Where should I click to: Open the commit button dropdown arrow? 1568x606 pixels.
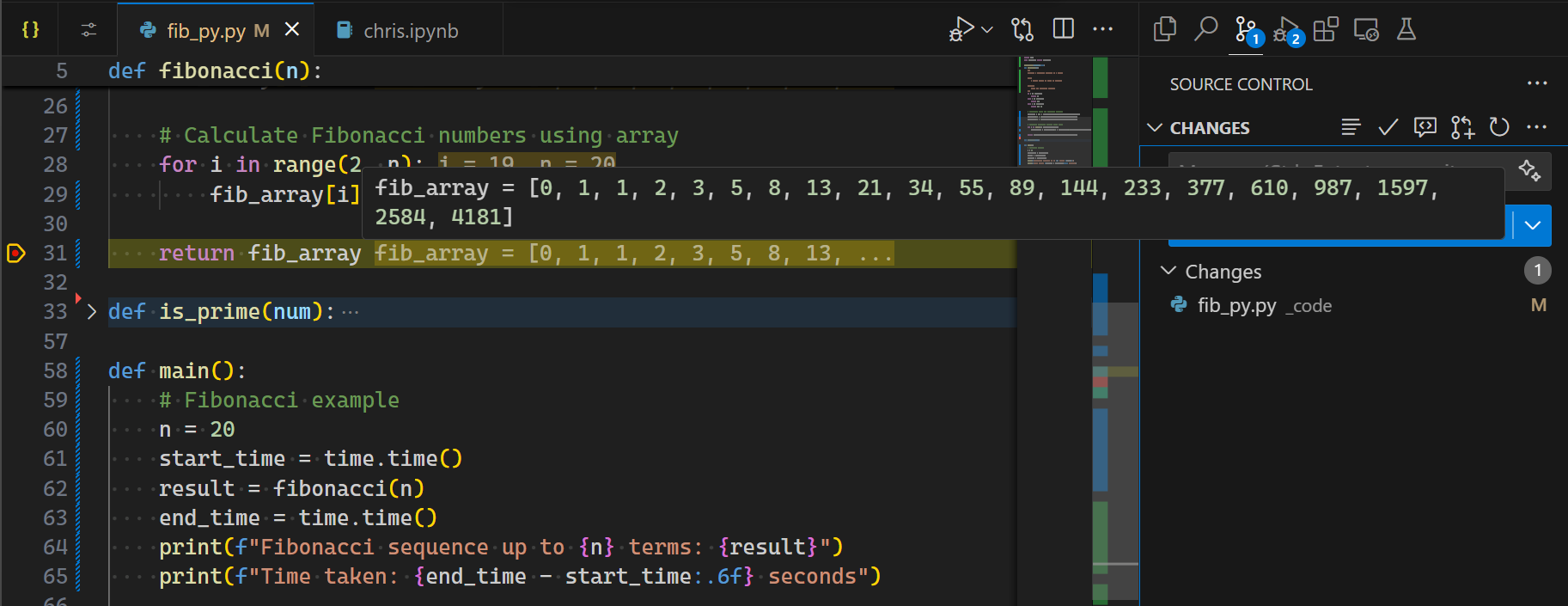point(1533,225)
